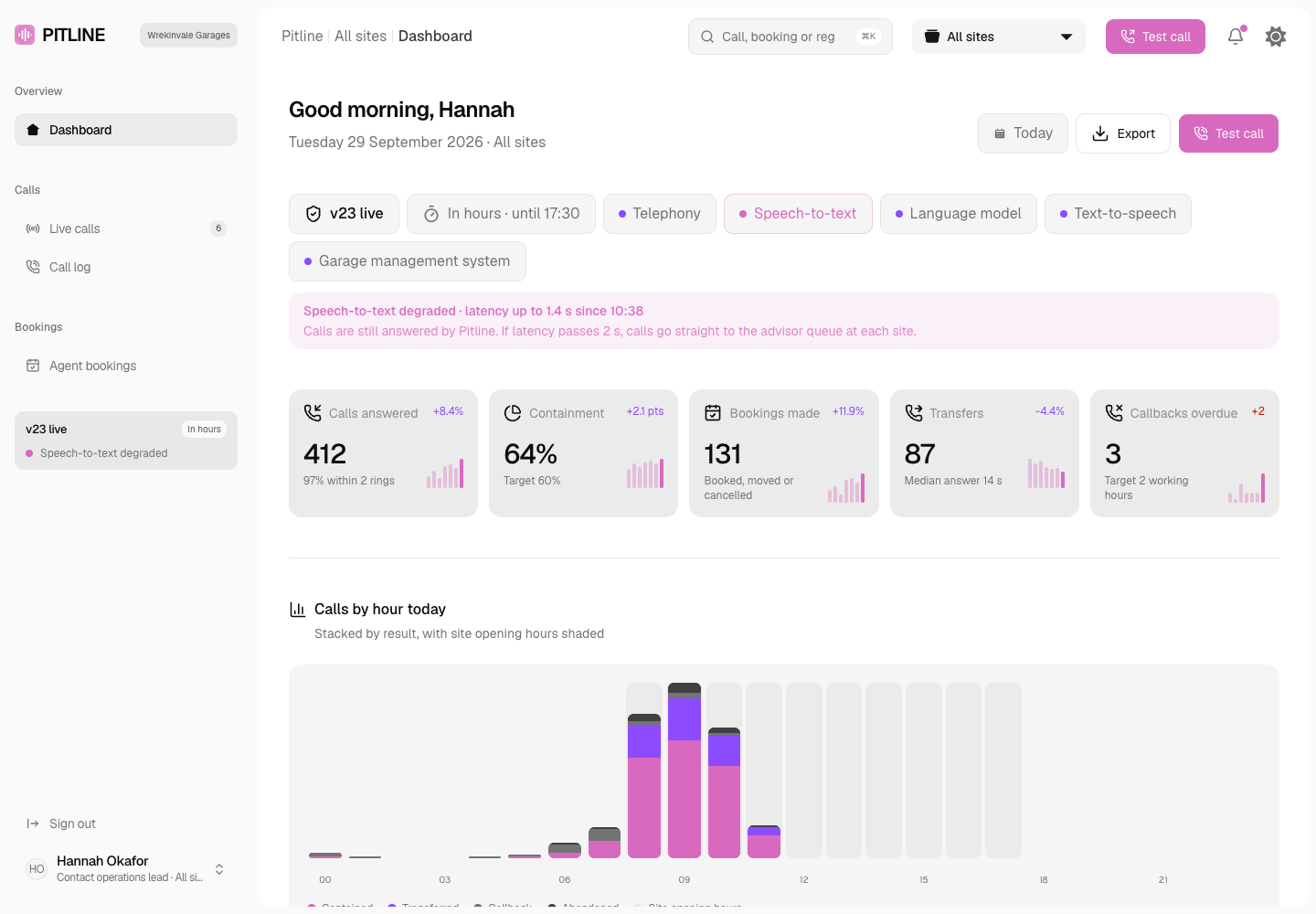1316x914 pixels.
Task: Select the Text-to-speech status chip
Action: point(1118,214)
